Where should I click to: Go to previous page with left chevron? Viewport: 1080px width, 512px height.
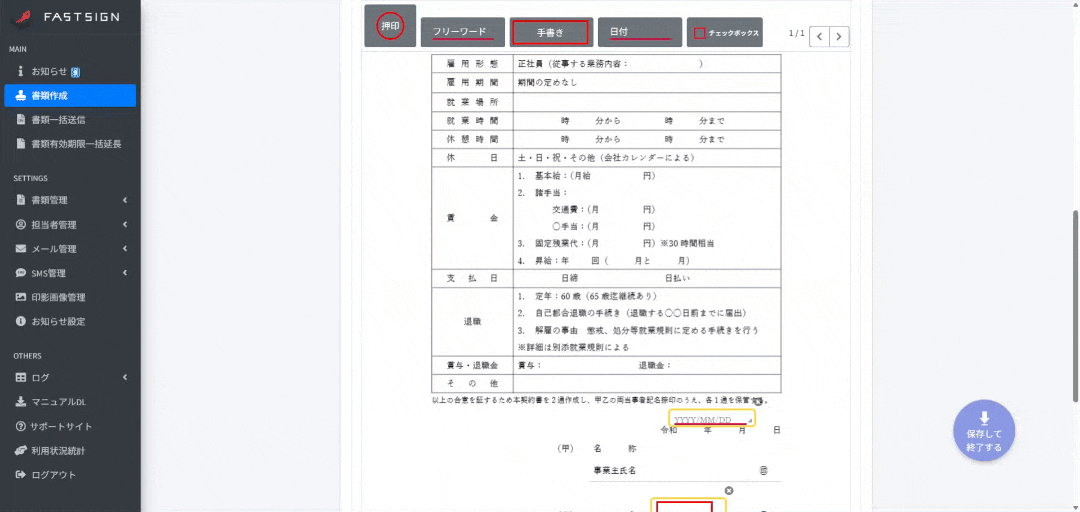click(x=819, y=37)
